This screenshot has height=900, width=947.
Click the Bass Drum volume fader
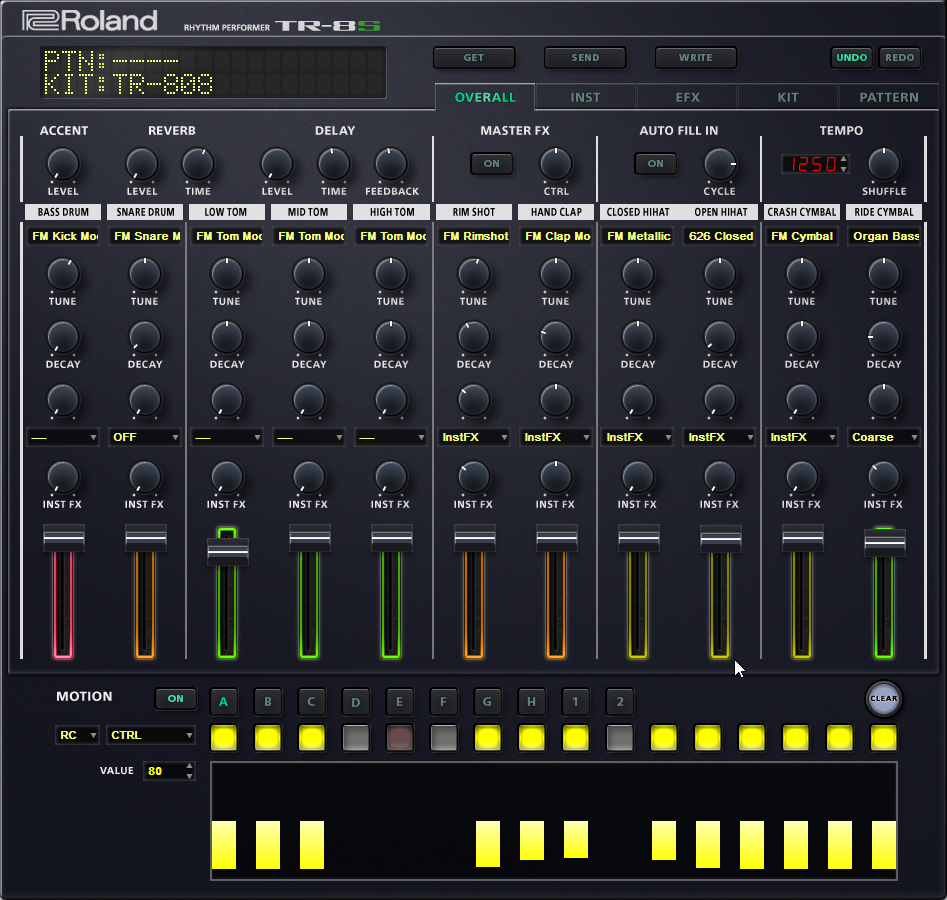(63, 538)
